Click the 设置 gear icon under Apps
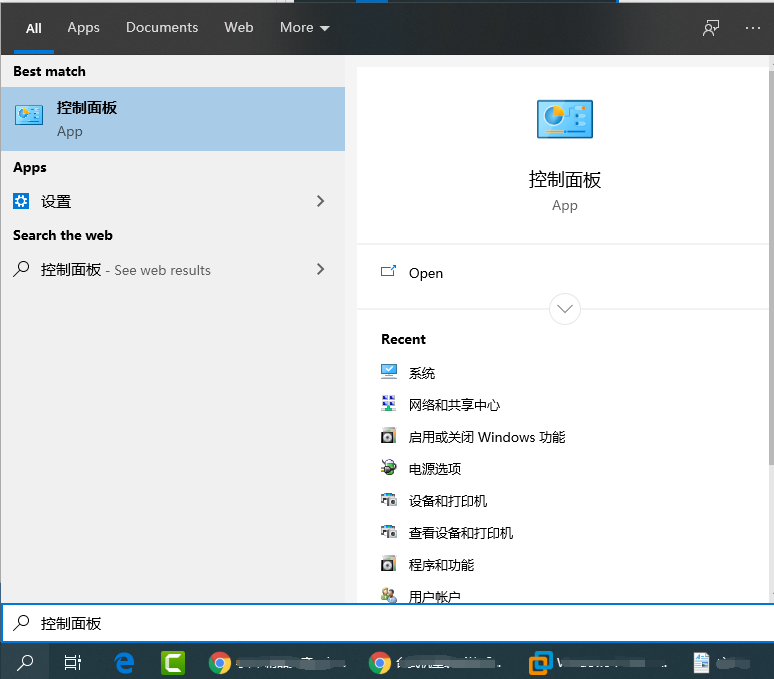This screenshot has width=774, height=679. pyautogui.click(x=22, y=201)
